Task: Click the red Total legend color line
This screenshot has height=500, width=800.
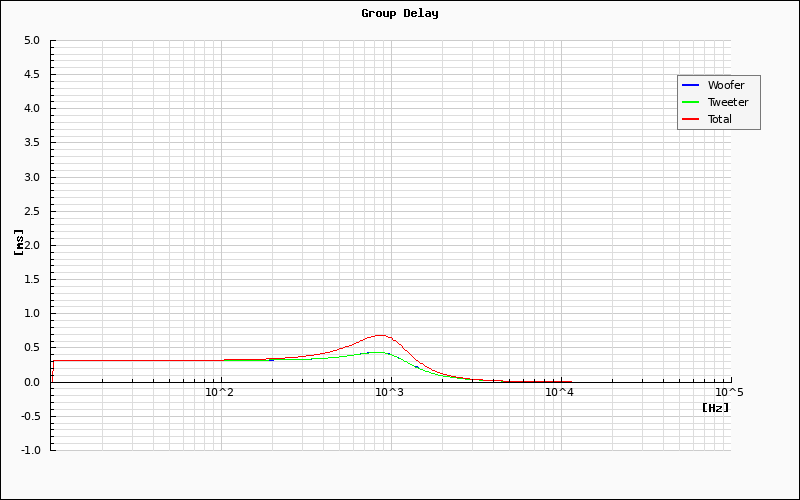Action: (690, 119)
